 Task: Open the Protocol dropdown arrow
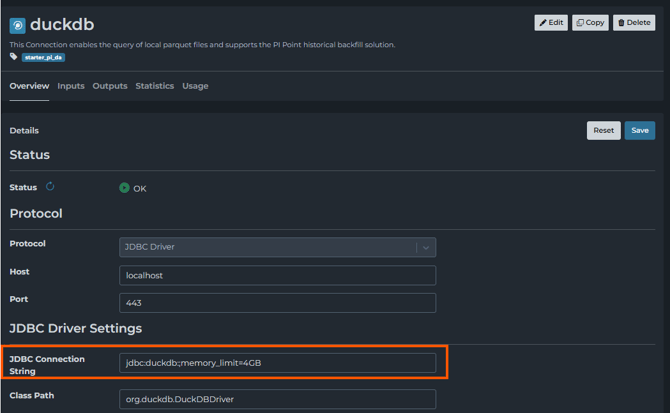tap(426, 247)
